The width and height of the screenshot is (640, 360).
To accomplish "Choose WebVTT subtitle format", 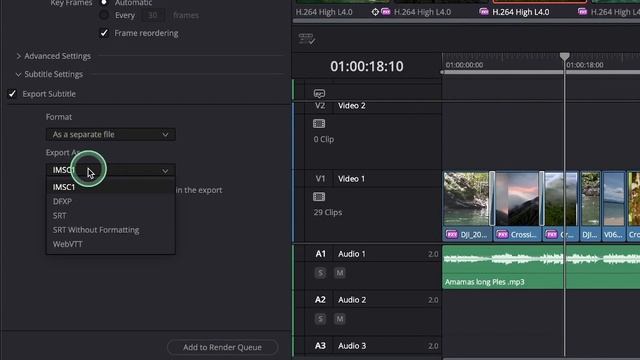I will pyautogui.click(x=111, y=244).
